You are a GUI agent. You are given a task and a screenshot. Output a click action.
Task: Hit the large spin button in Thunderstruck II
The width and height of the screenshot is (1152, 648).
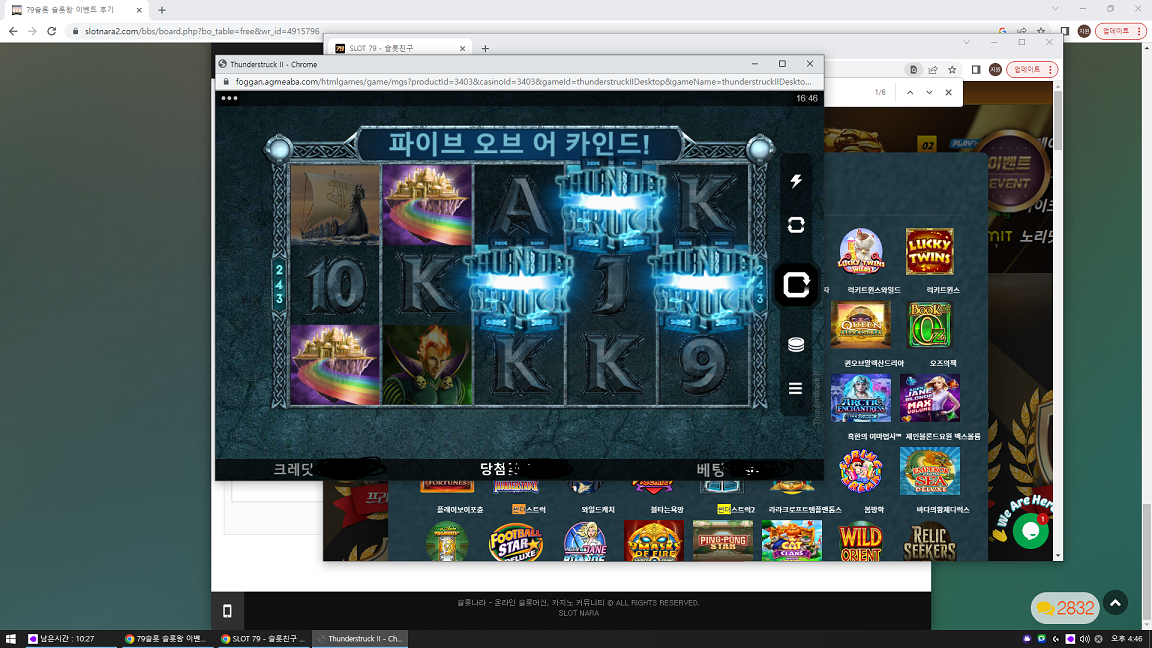[796, 284]
